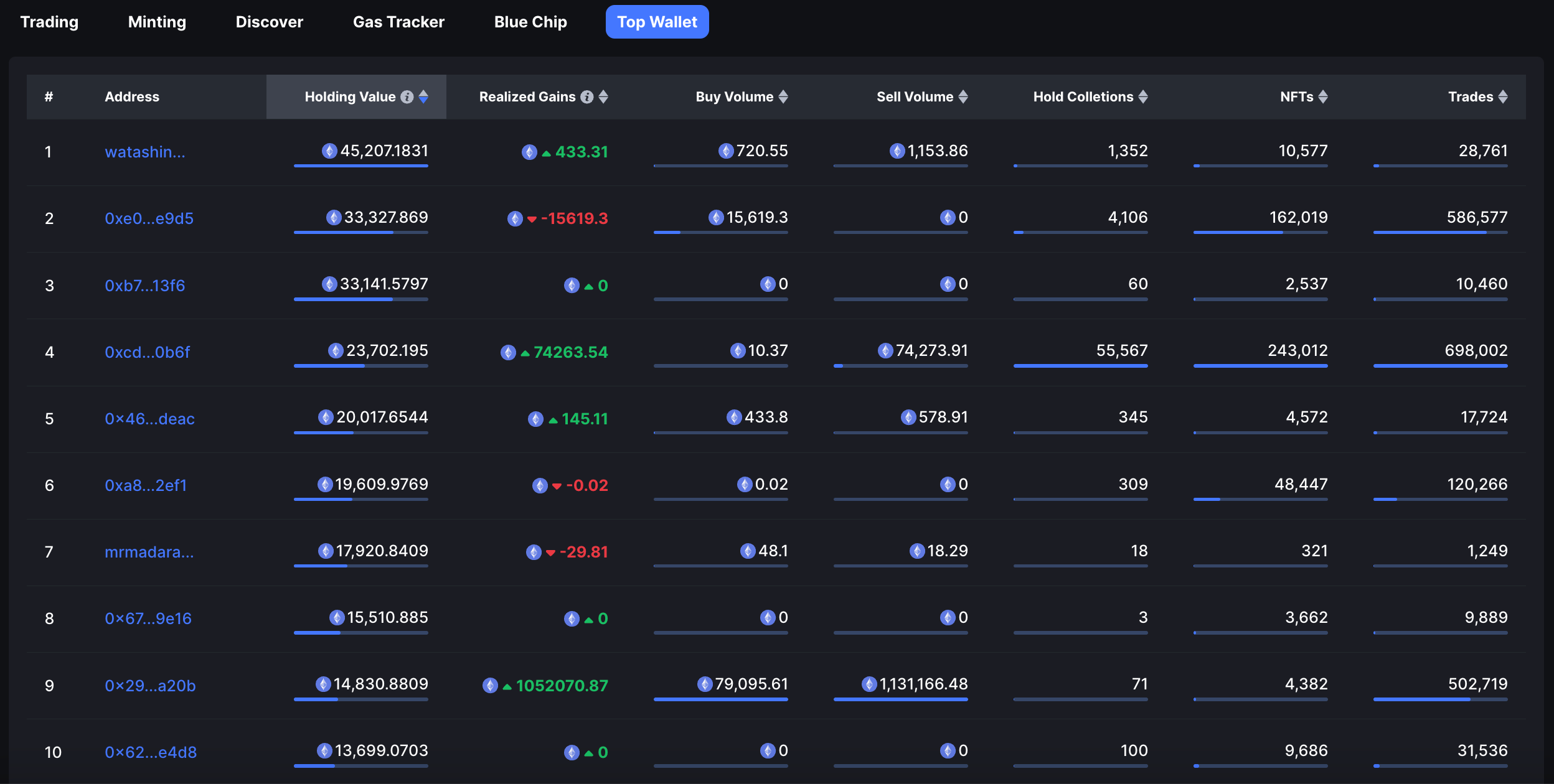The height and width of the screenshot is (784, 1554).
Task: Click the mrmadara... wallet link
Action: (149, 552)
